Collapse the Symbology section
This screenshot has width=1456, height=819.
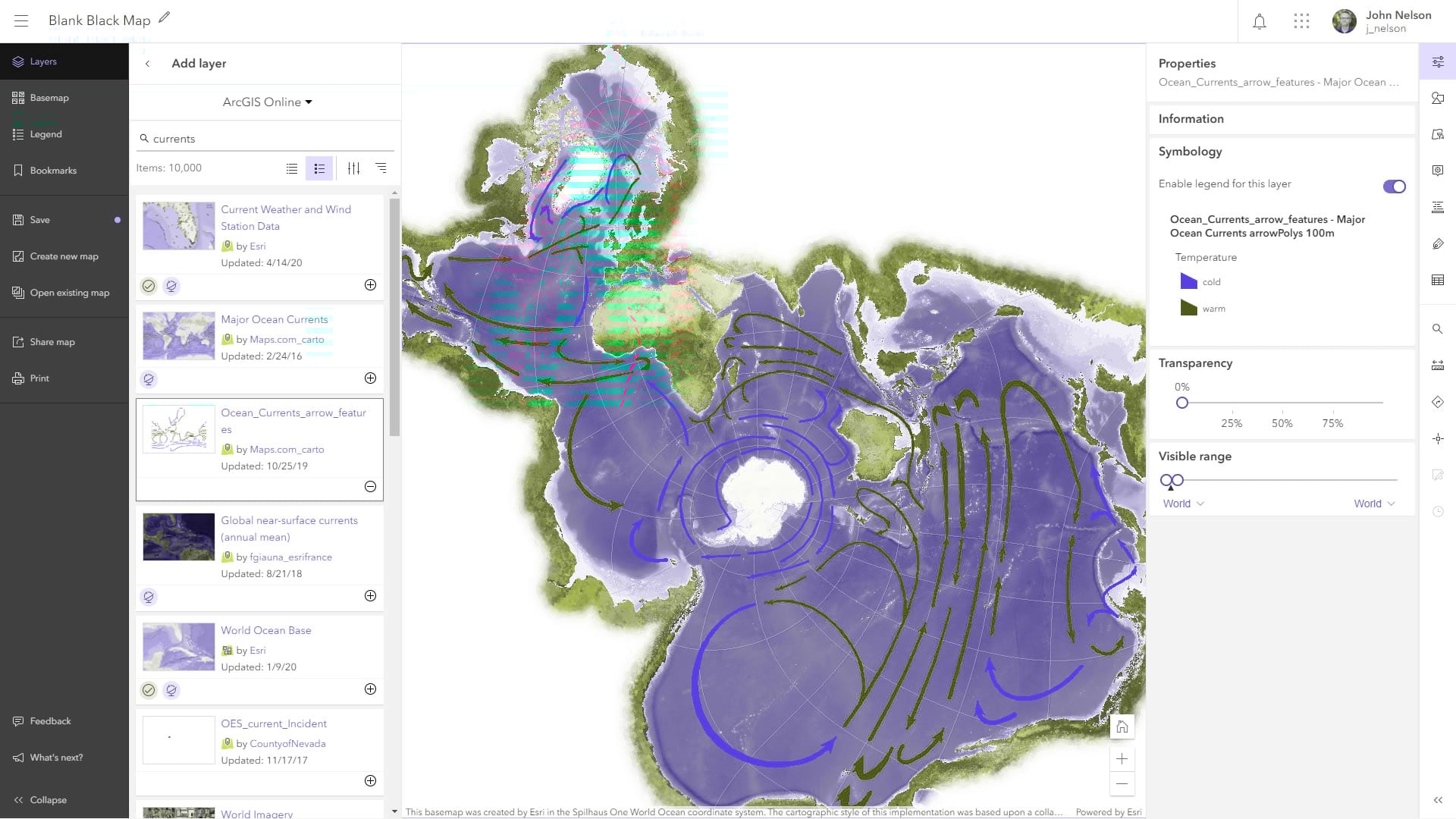pos(1190,151)
